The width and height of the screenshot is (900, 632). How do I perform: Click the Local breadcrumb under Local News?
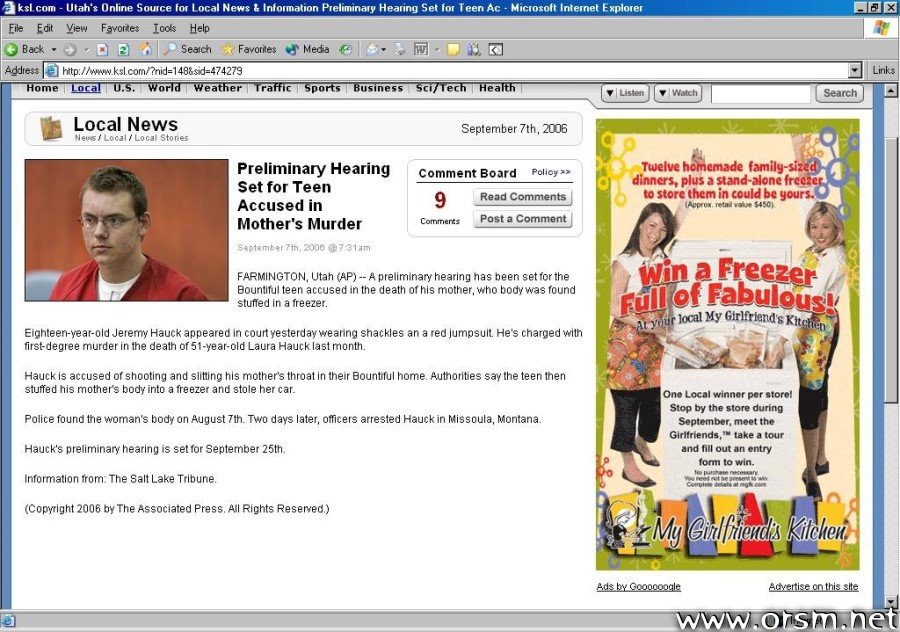[x=115, y=138]
